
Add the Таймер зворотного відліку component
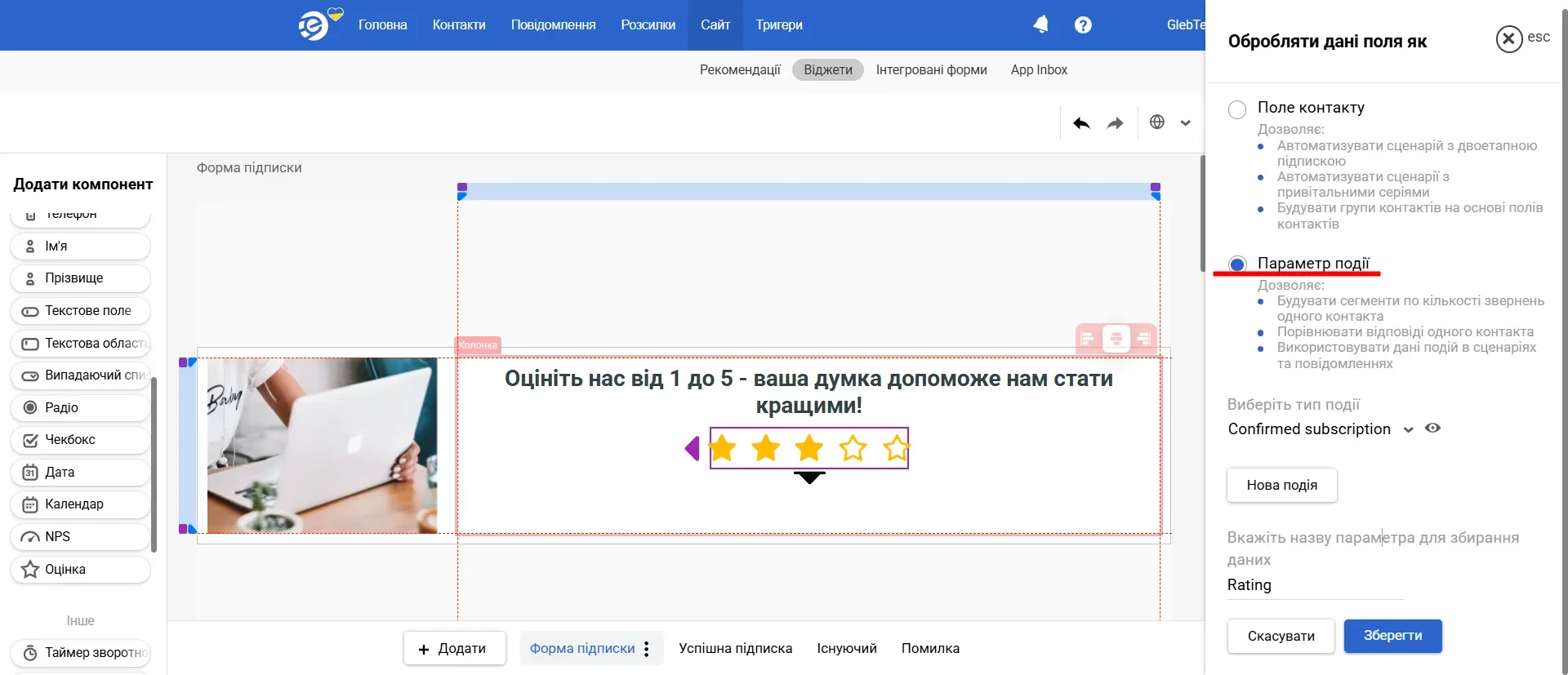click(80, 653)
